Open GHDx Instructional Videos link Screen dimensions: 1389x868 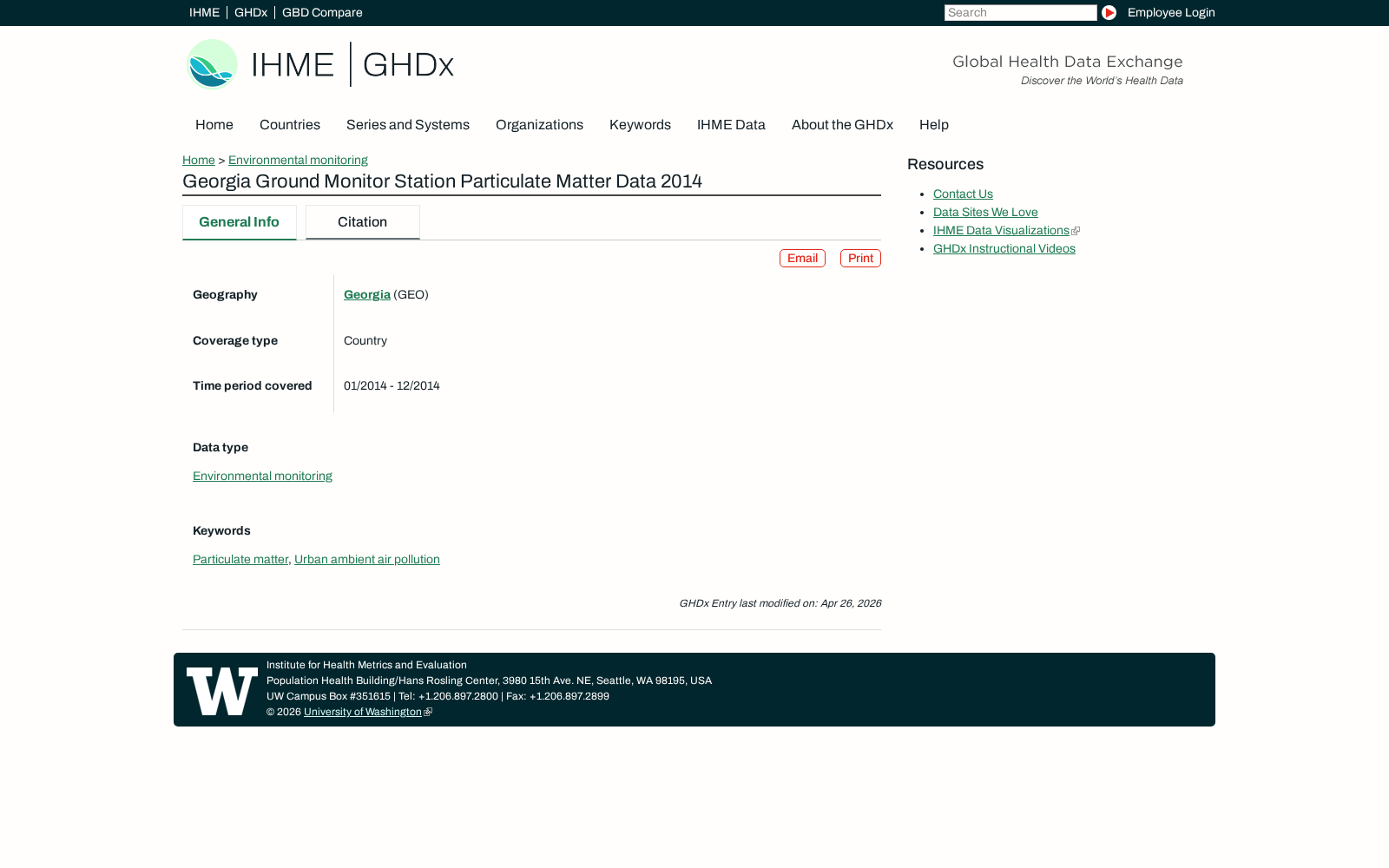tap(1004, 249)
